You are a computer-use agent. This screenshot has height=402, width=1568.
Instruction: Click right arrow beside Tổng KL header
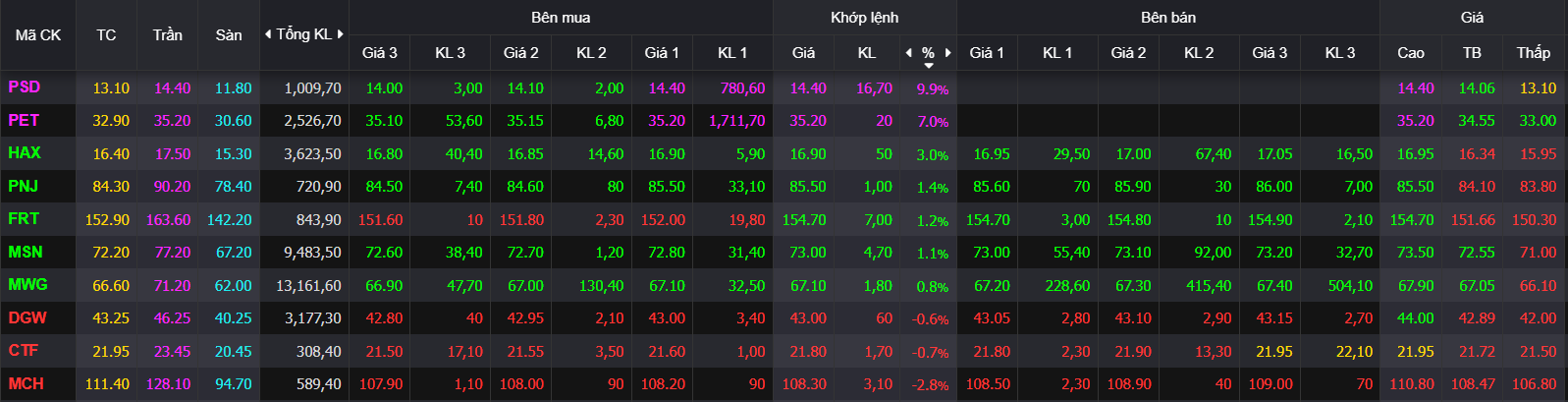(341, 34)
